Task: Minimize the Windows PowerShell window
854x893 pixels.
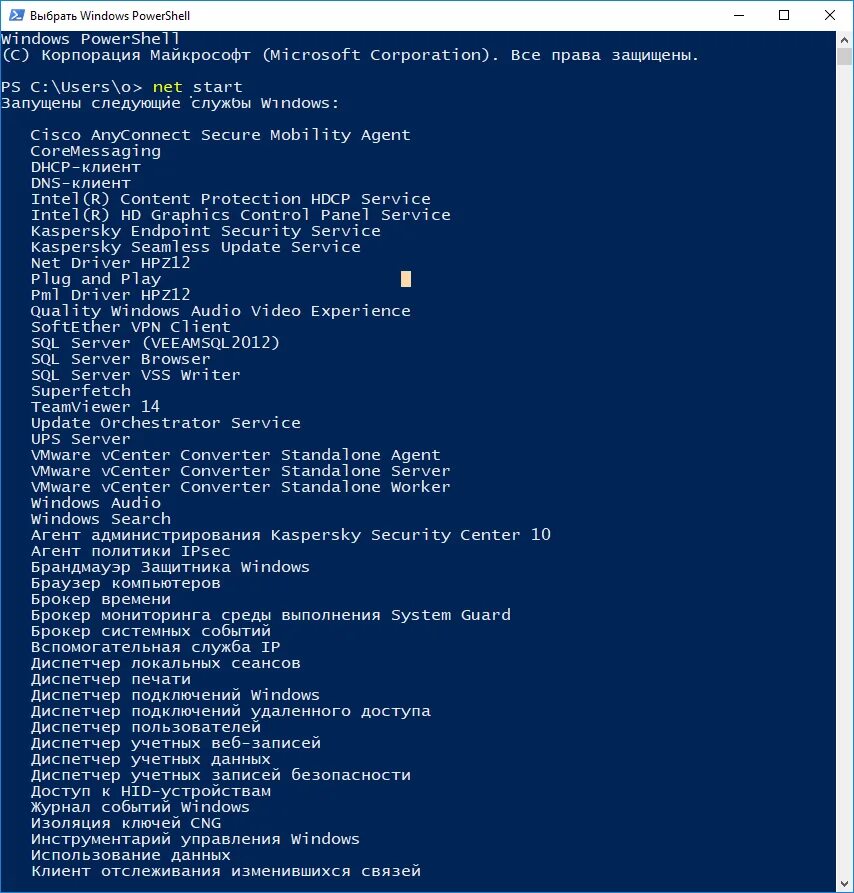Action: pyautogui.click(x=739, y=15)
